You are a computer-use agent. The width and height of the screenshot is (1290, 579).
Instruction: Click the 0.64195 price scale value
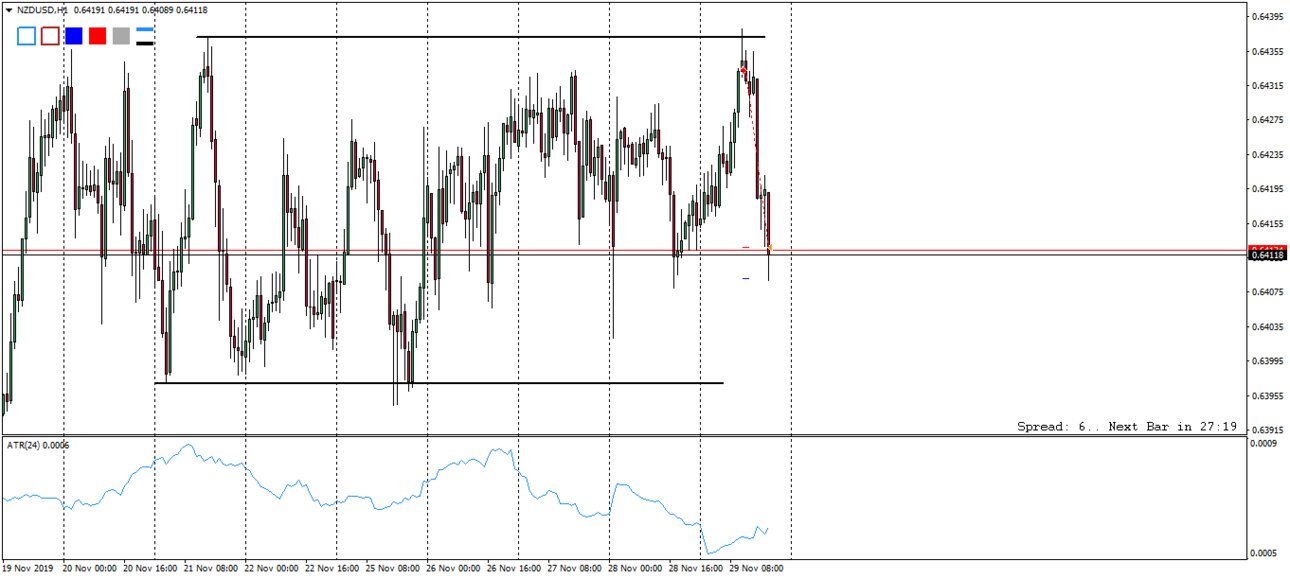1266,189
